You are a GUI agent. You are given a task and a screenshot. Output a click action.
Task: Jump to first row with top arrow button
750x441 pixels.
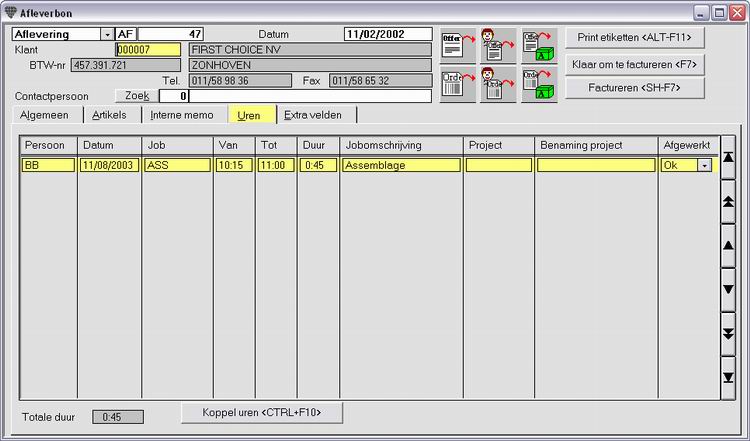coord(728,157)
